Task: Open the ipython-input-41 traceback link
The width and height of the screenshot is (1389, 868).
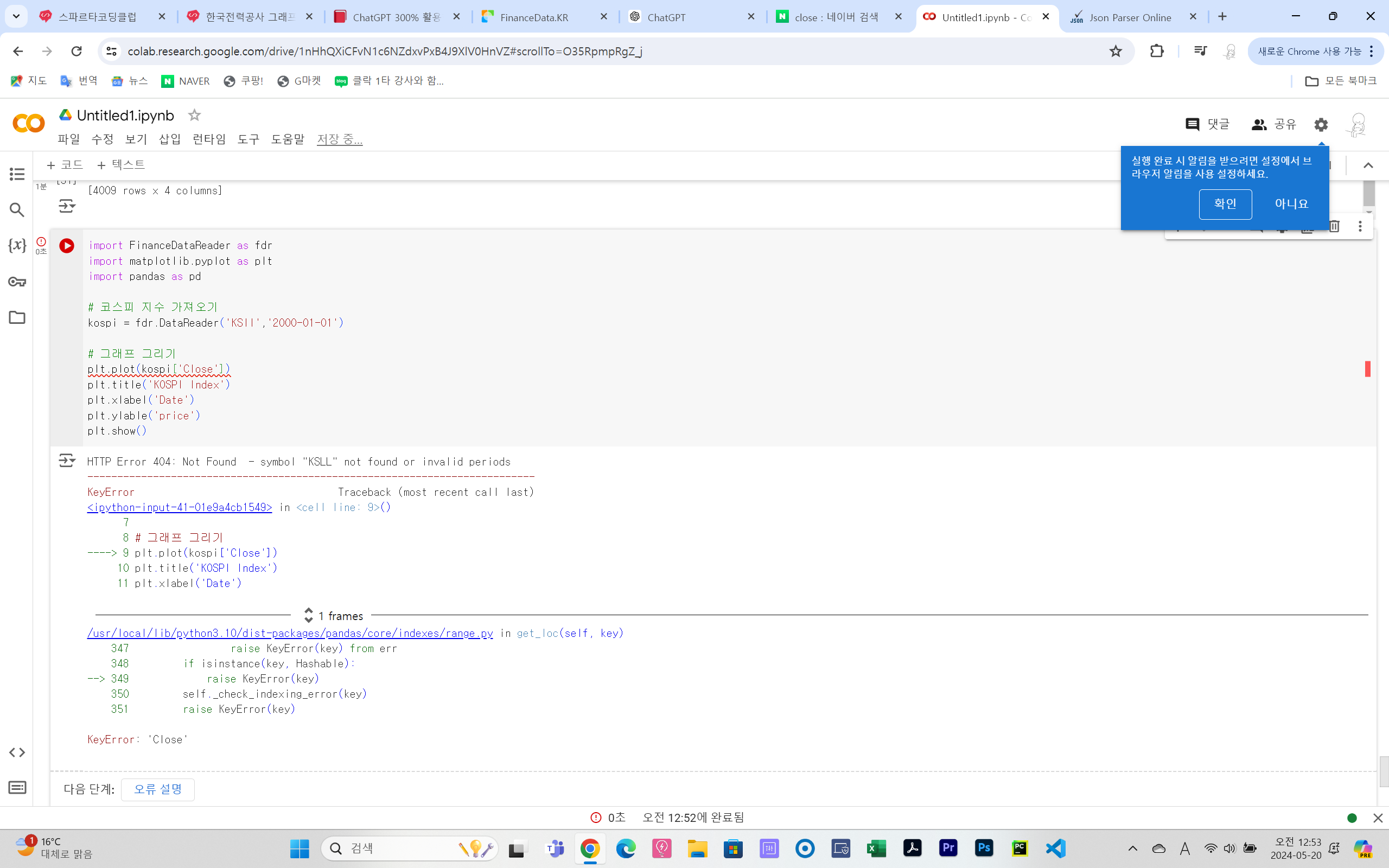Action: 180,507
